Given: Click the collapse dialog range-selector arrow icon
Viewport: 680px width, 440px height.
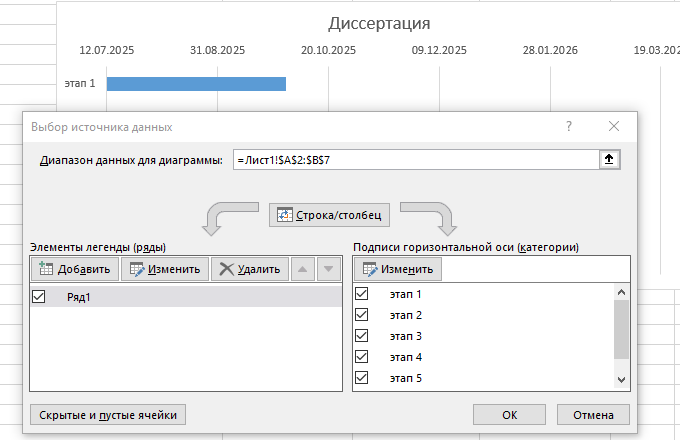Looking at the screenshot, I should click(609, 160).
